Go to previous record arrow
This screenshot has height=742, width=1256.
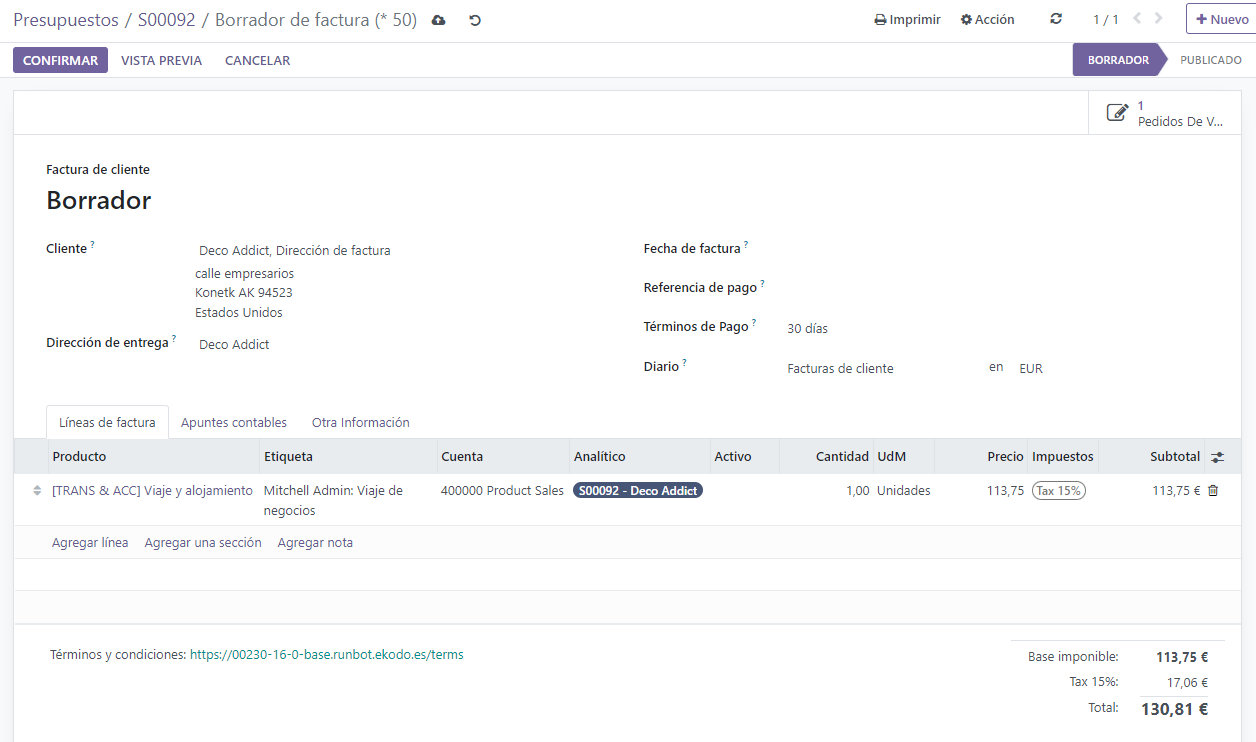coord(1137,19)
